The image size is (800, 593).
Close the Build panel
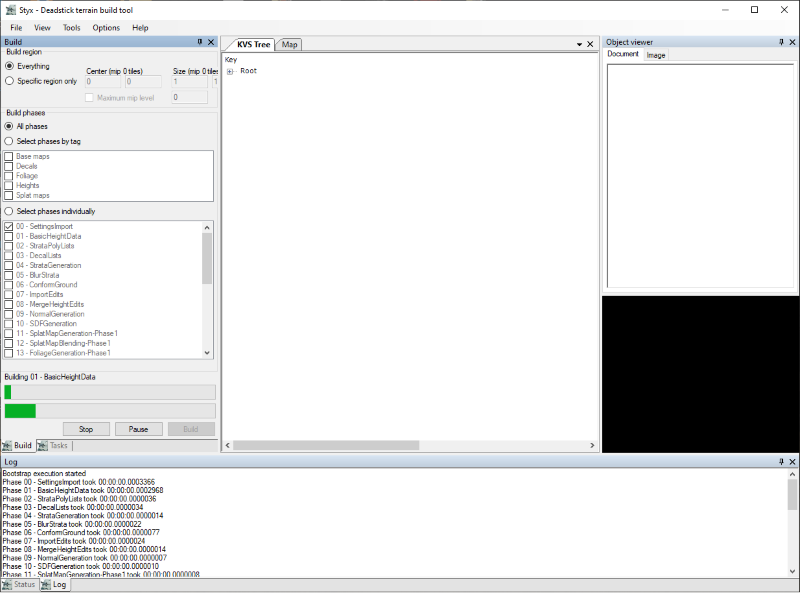211,42
